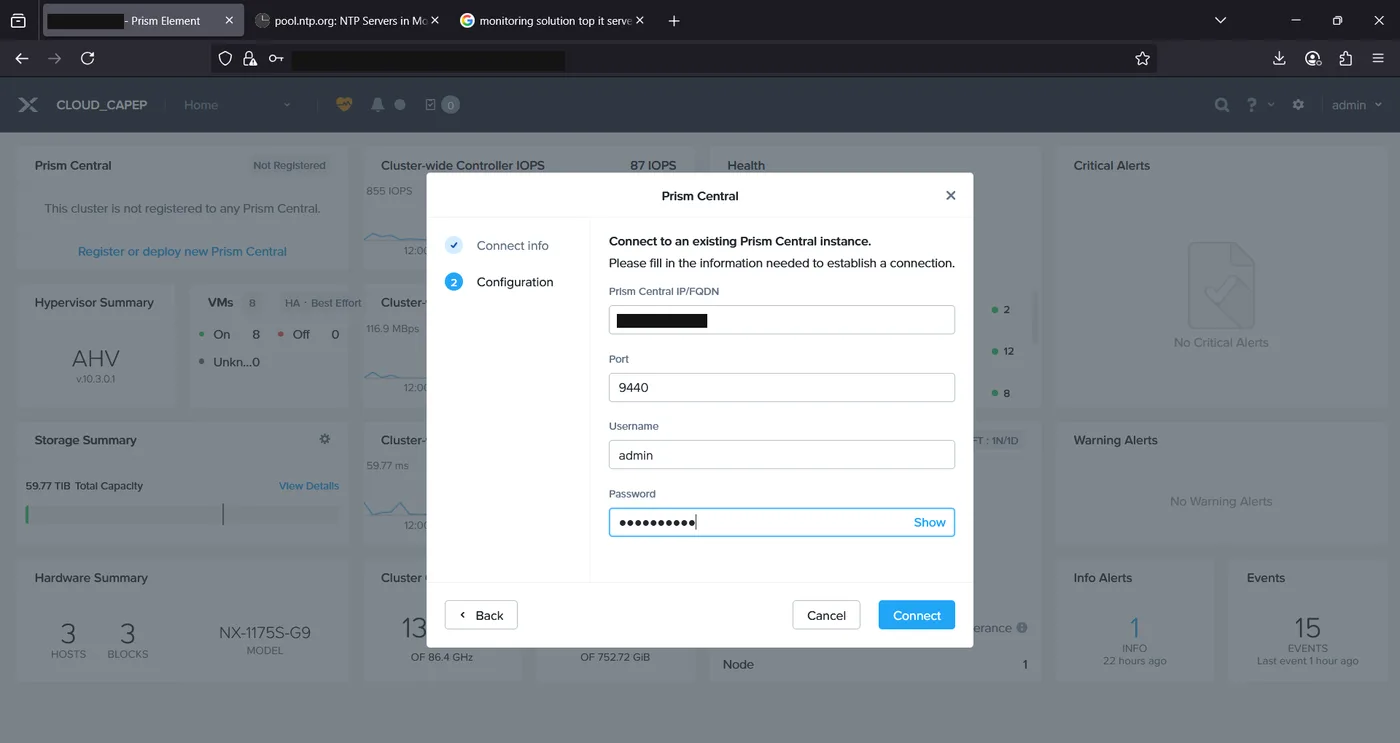Go back to the previous page
Viewport: 1400px width, 743px height.
pyautogui.click(x=22, y=58)
